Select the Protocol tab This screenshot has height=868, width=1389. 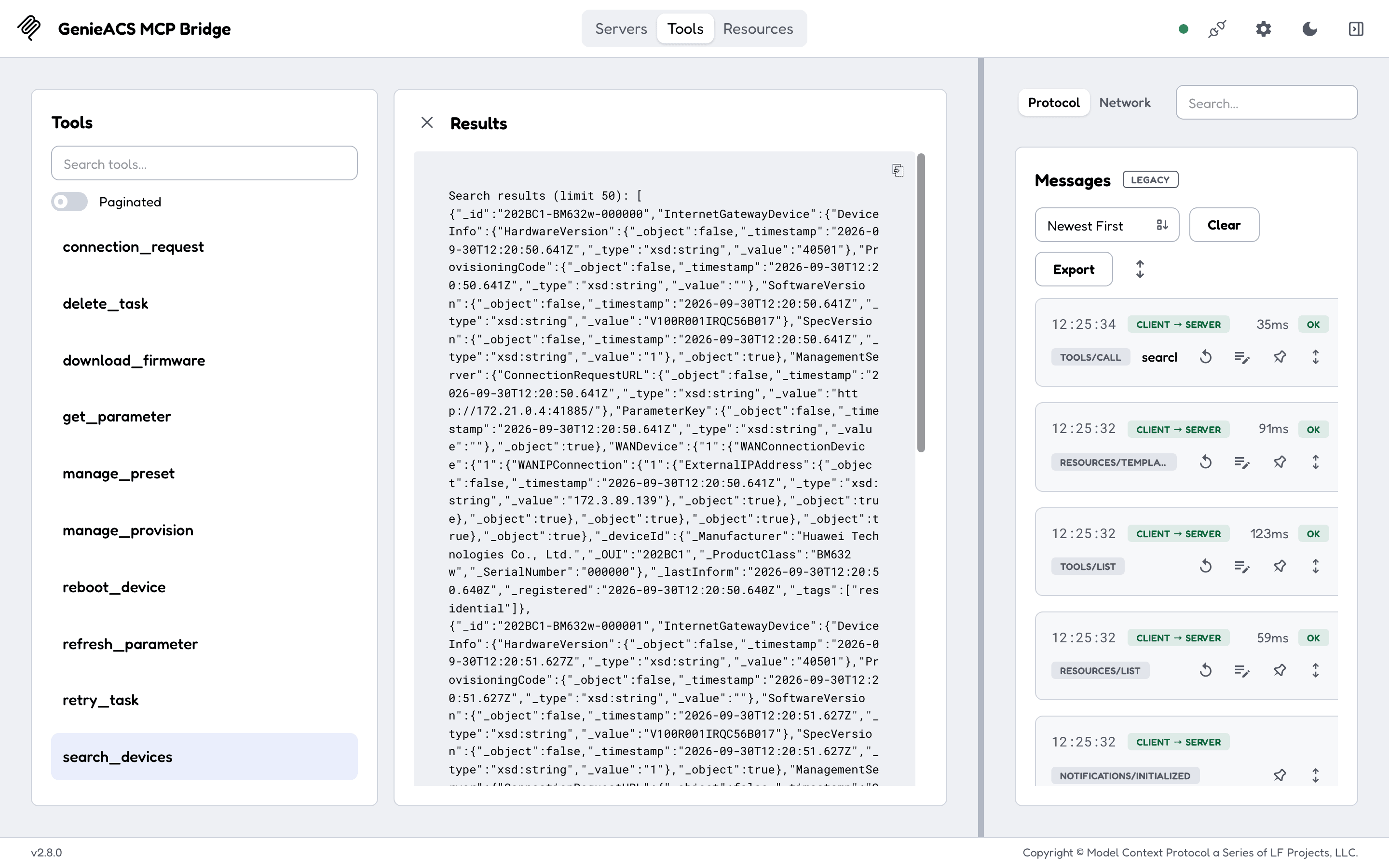tap(1053, 103)
